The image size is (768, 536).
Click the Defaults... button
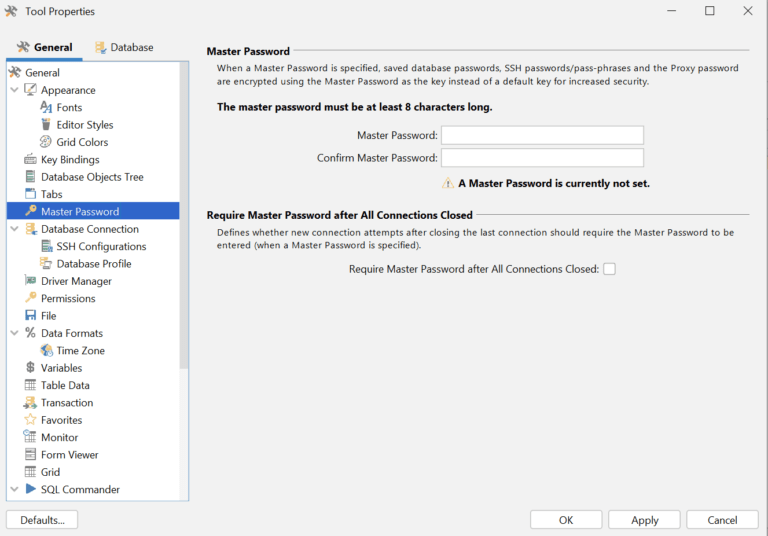(42, 520)
